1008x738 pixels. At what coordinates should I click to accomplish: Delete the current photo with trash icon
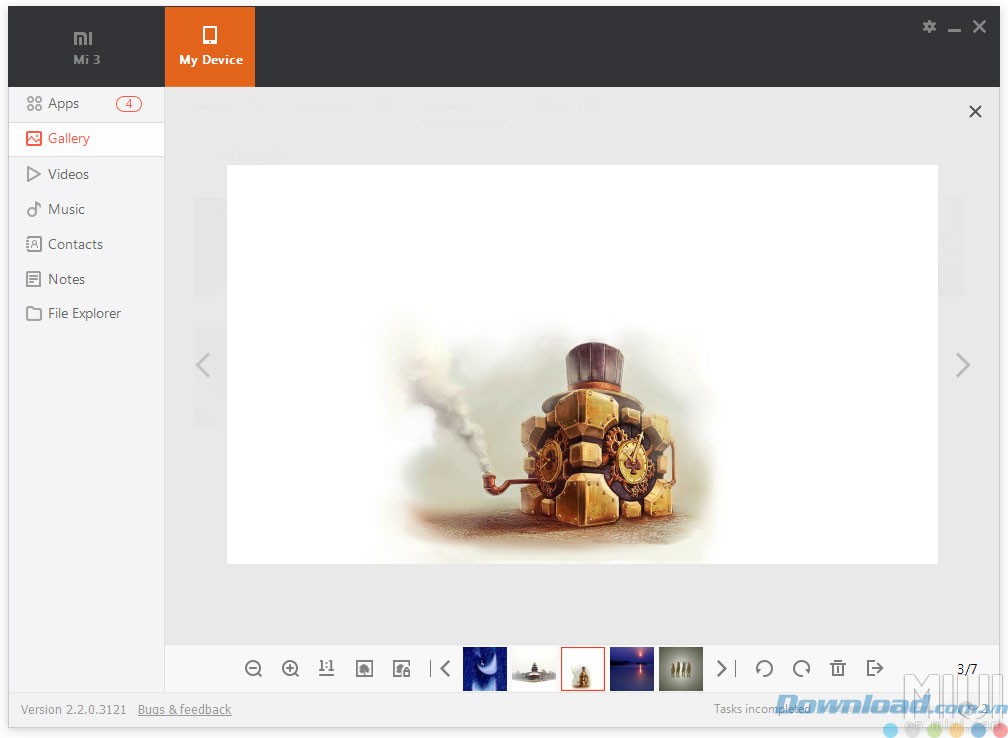[838, 669]
